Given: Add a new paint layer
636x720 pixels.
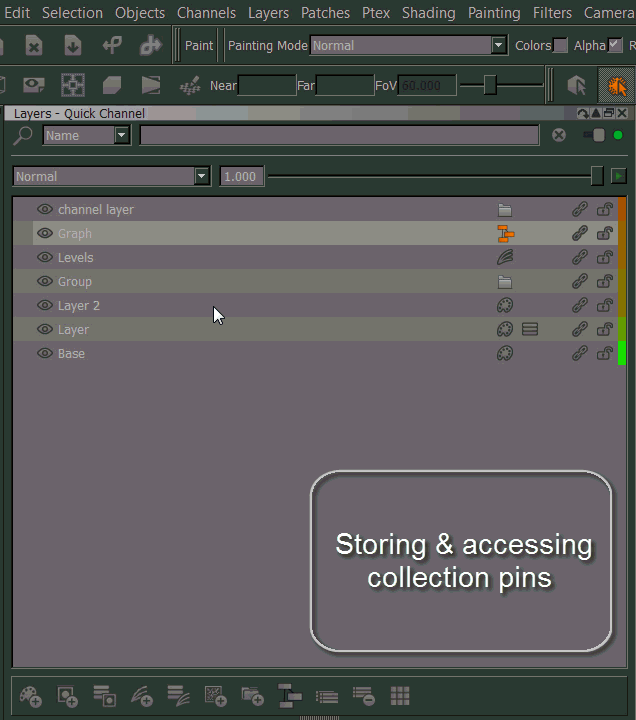Looking at the screenshot, I should [31, 696].
